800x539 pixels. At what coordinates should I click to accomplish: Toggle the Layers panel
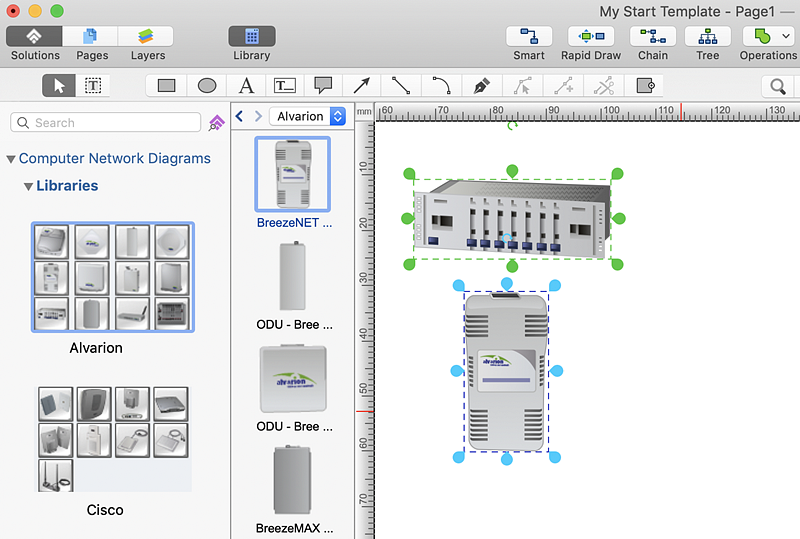click(146, 37)
